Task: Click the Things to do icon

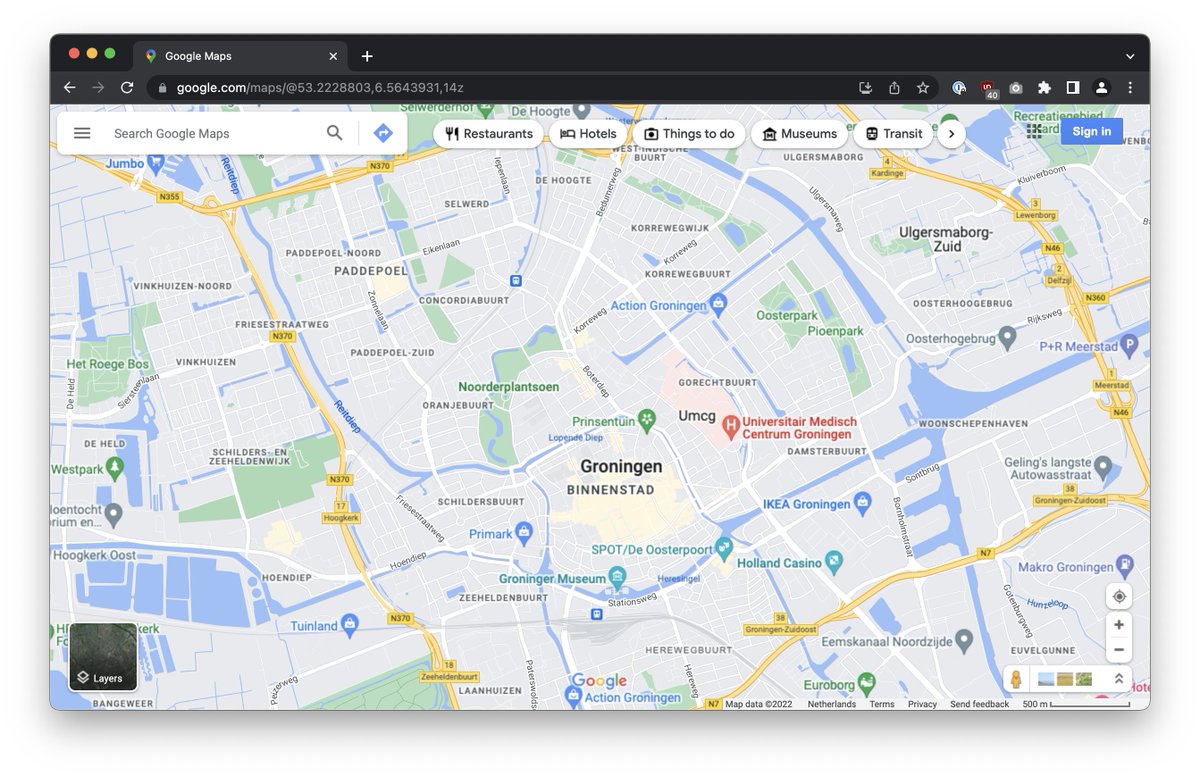Action: (650, 133)
